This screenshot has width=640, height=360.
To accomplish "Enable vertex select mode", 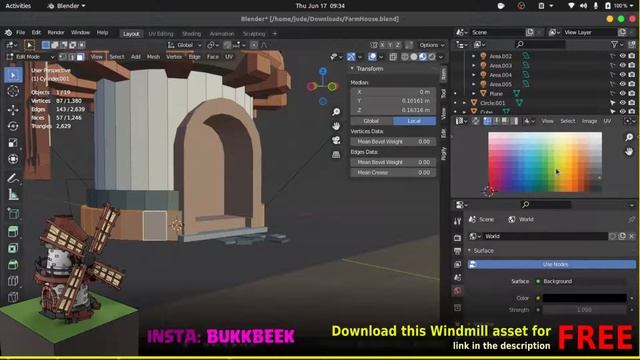I will pyautogui.click(x=62, y=57).
